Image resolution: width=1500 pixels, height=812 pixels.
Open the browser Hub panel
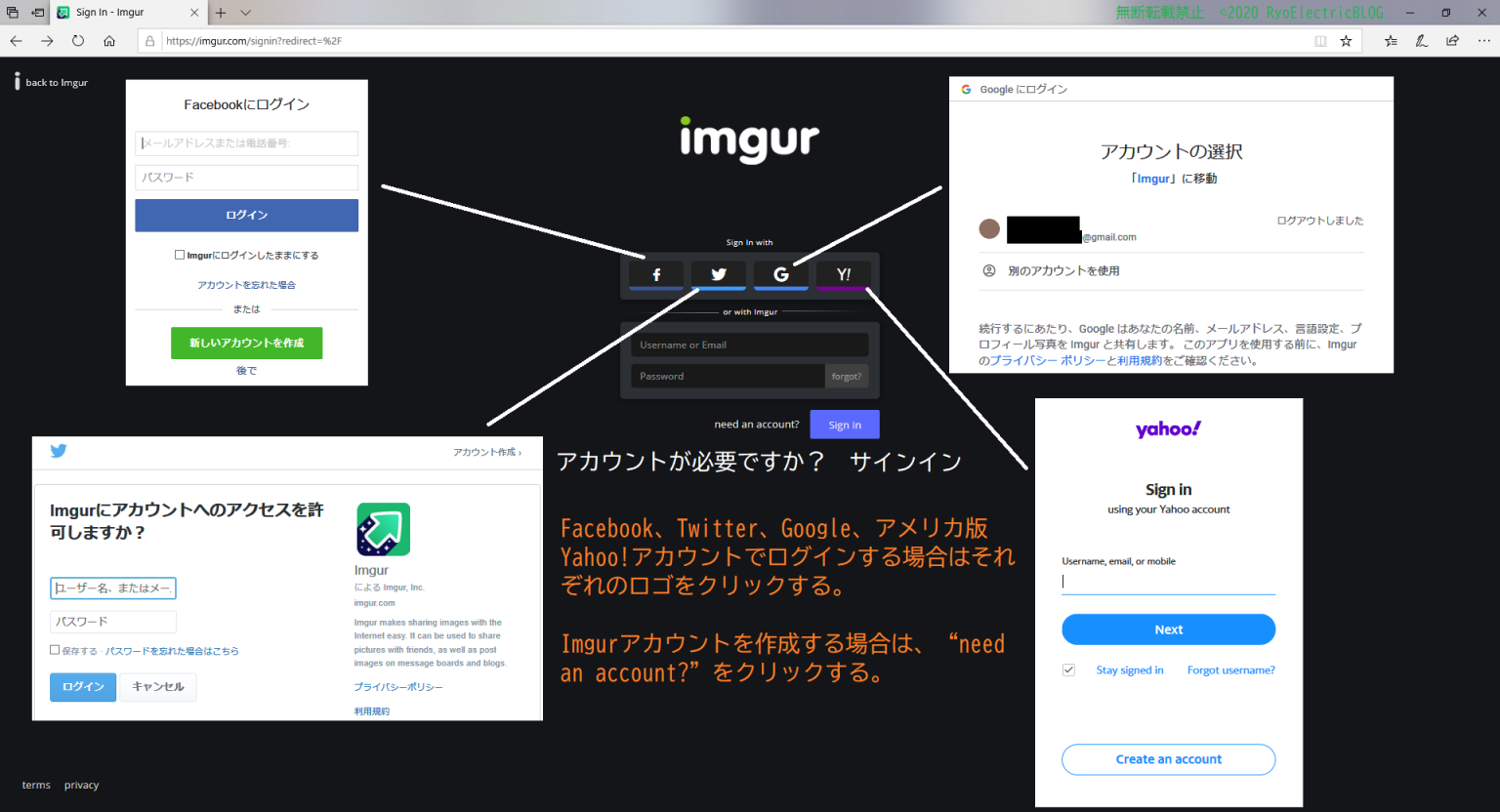point(1391,41)
